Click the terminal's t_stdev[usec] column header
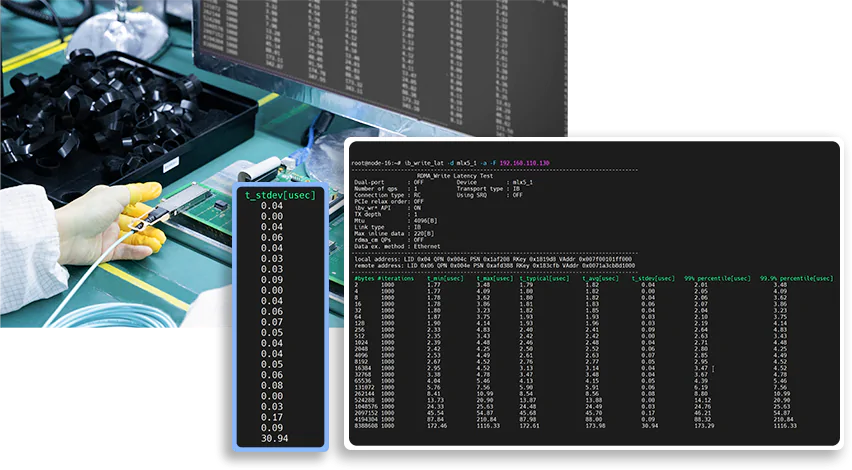Screen dimensions: 852x470 [653, 278]
